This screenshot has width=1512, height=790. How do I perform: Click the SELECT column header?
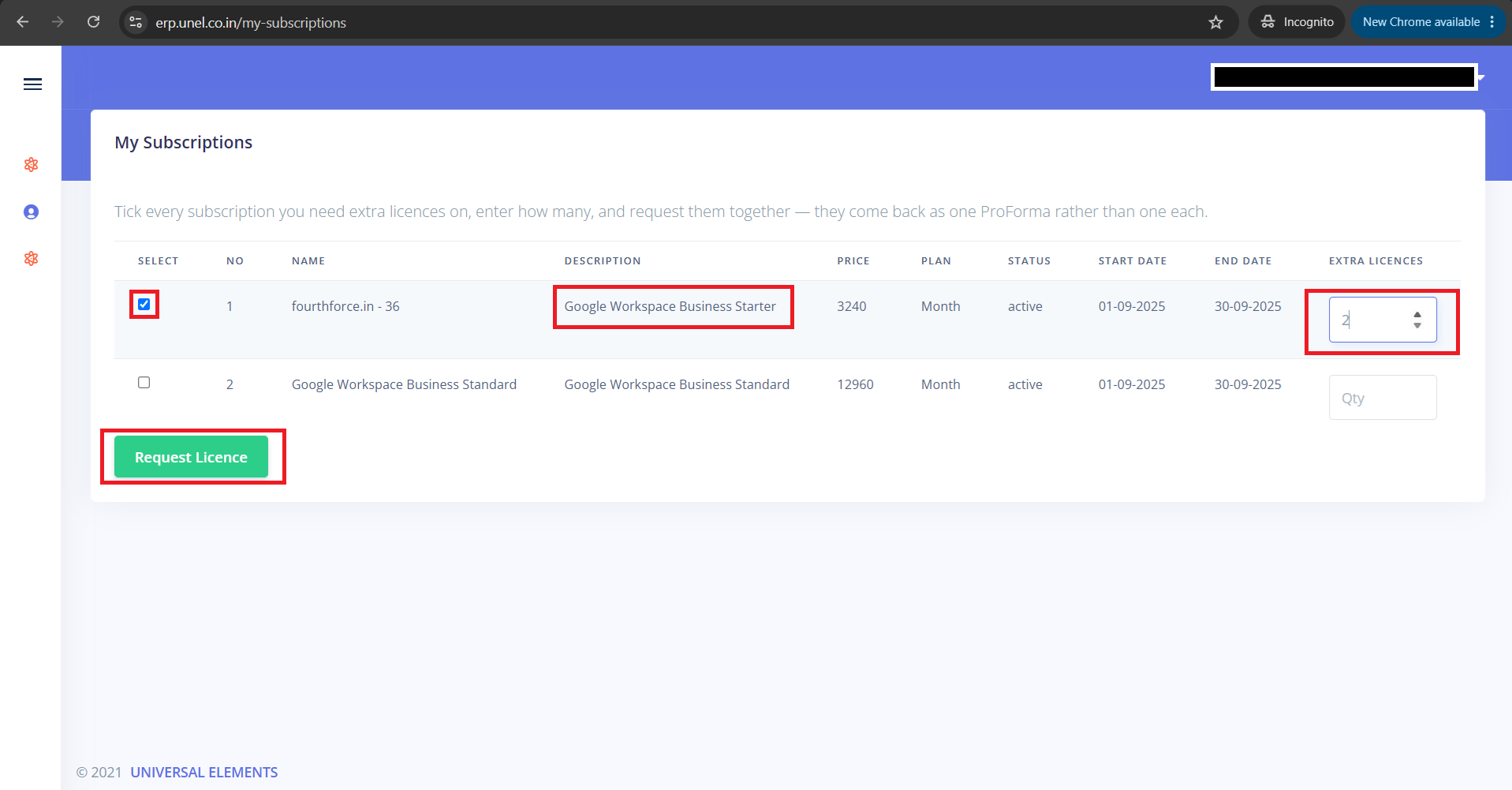158,260
